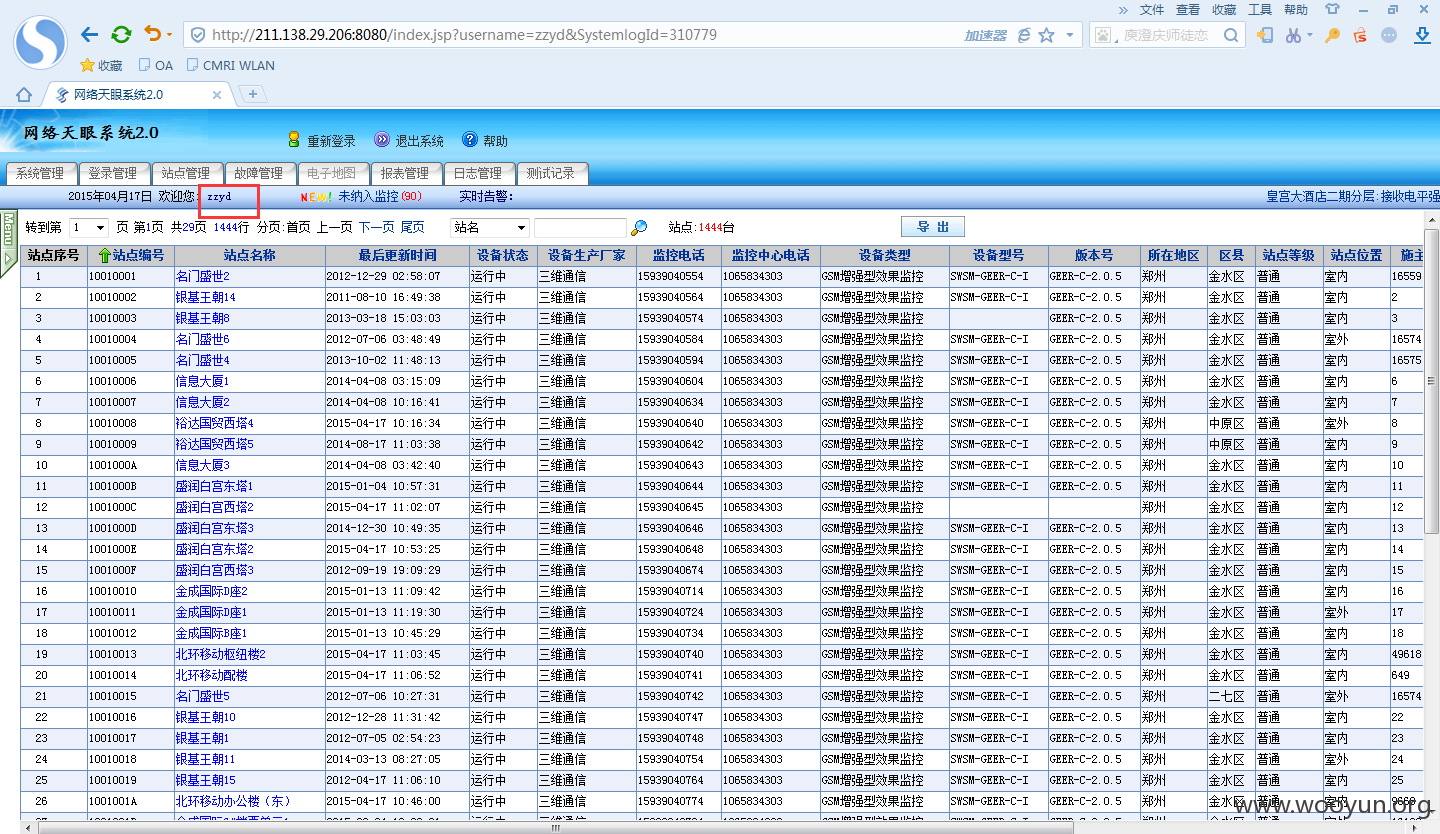Click the paw search engine icon

pos(1104,35)
